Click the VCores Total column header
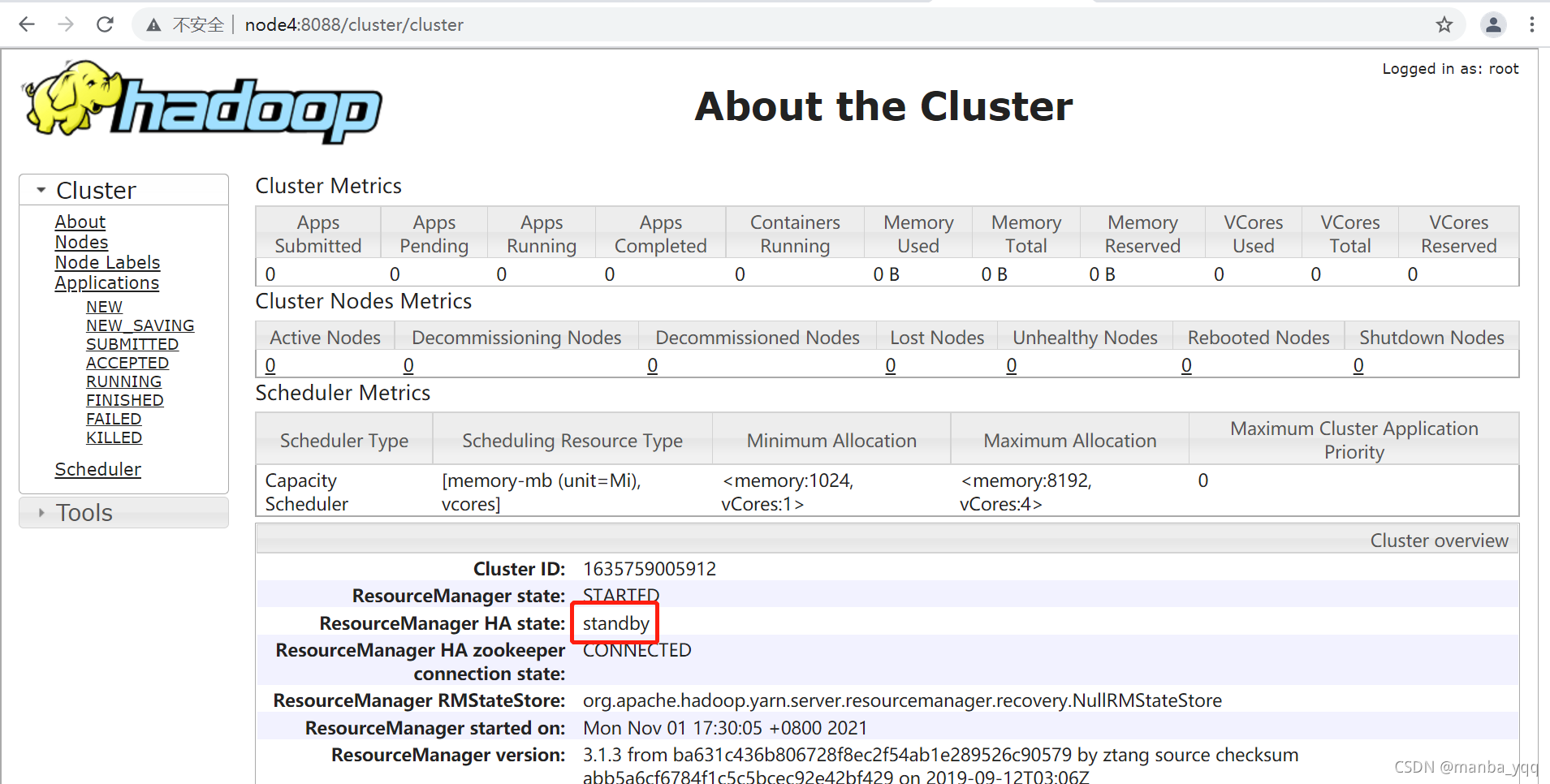This screenshot has width=1550, height=784. click(x=1350, y=234)
